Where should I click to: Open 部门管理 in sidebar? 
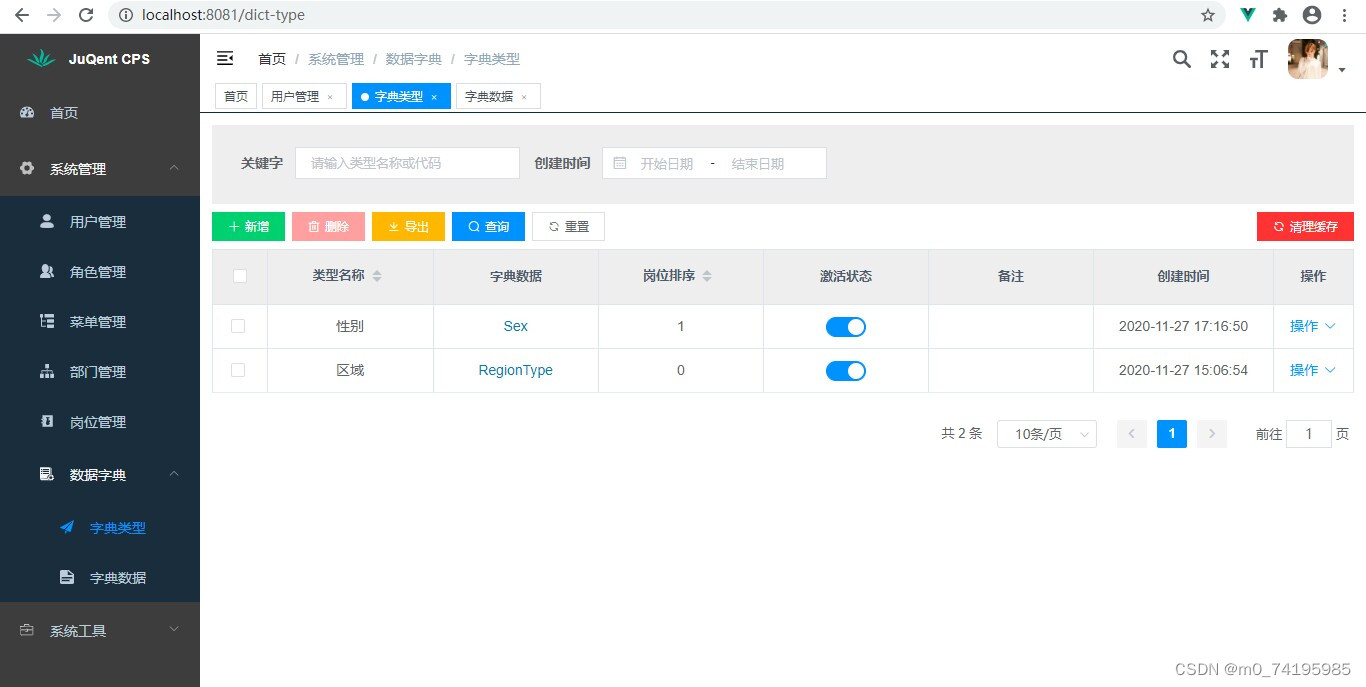pos(100,372)
